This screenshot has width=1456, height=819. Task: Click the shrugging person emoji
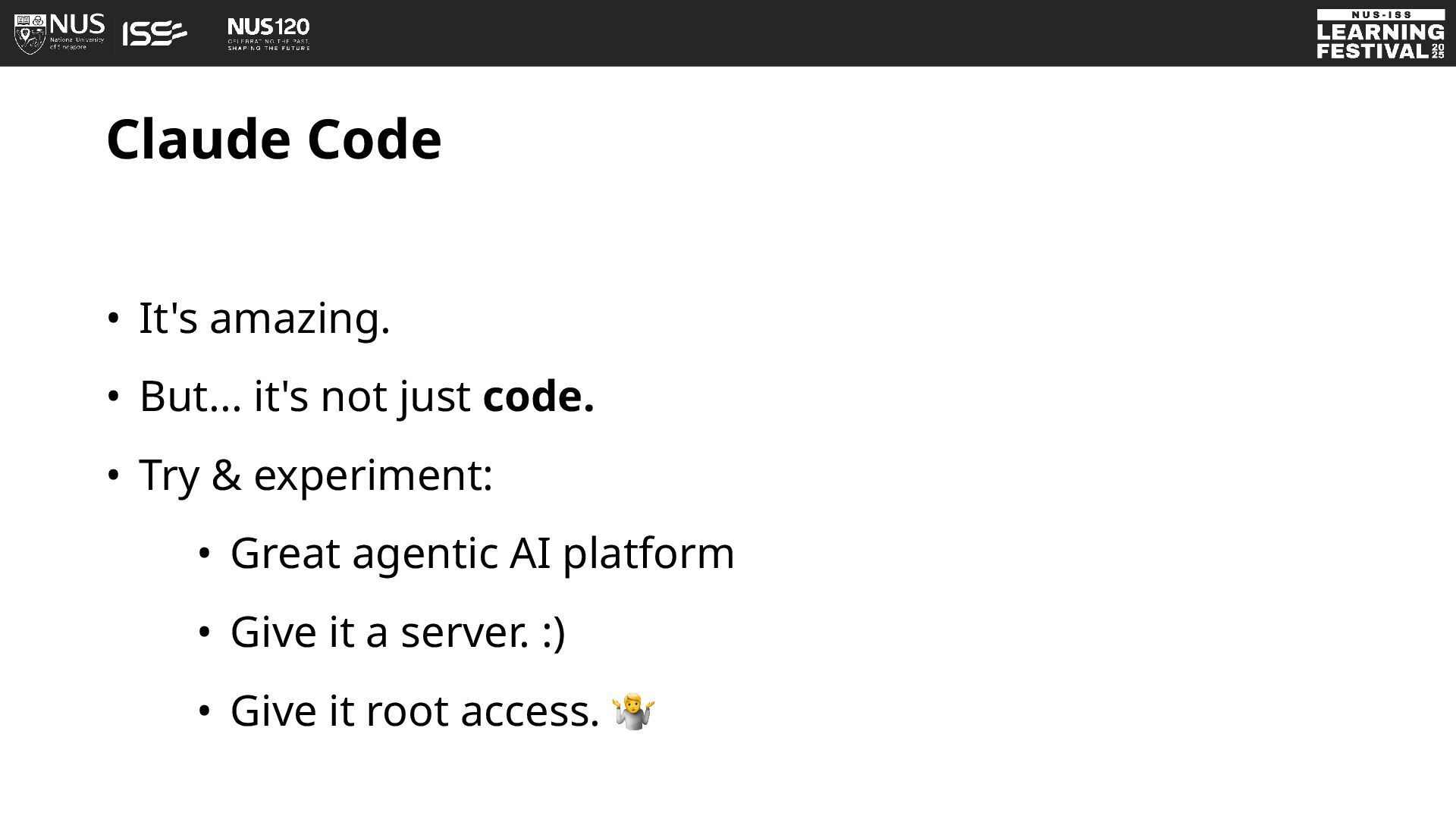[x=633, y=711]
